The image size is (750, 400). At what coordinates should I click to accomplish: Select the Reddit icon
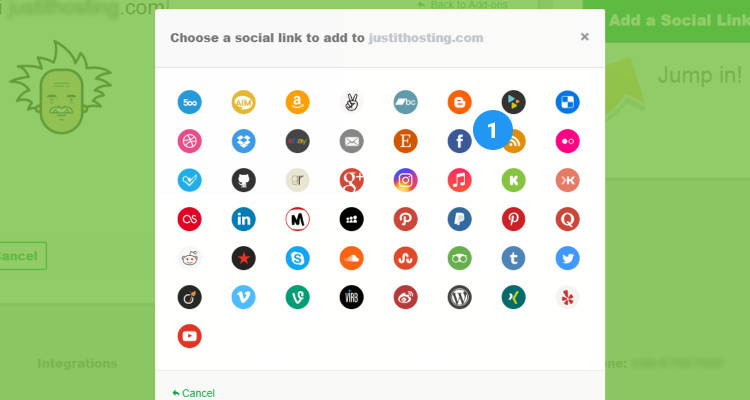coord(190,258)
